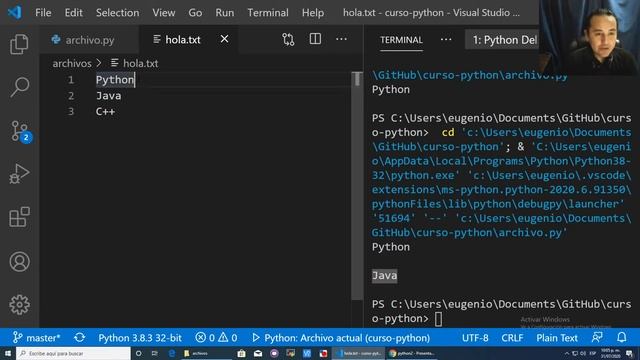Screen dimensions: 640x360
Task: Click the VS Code logo icon
Action: click(15, 12)
